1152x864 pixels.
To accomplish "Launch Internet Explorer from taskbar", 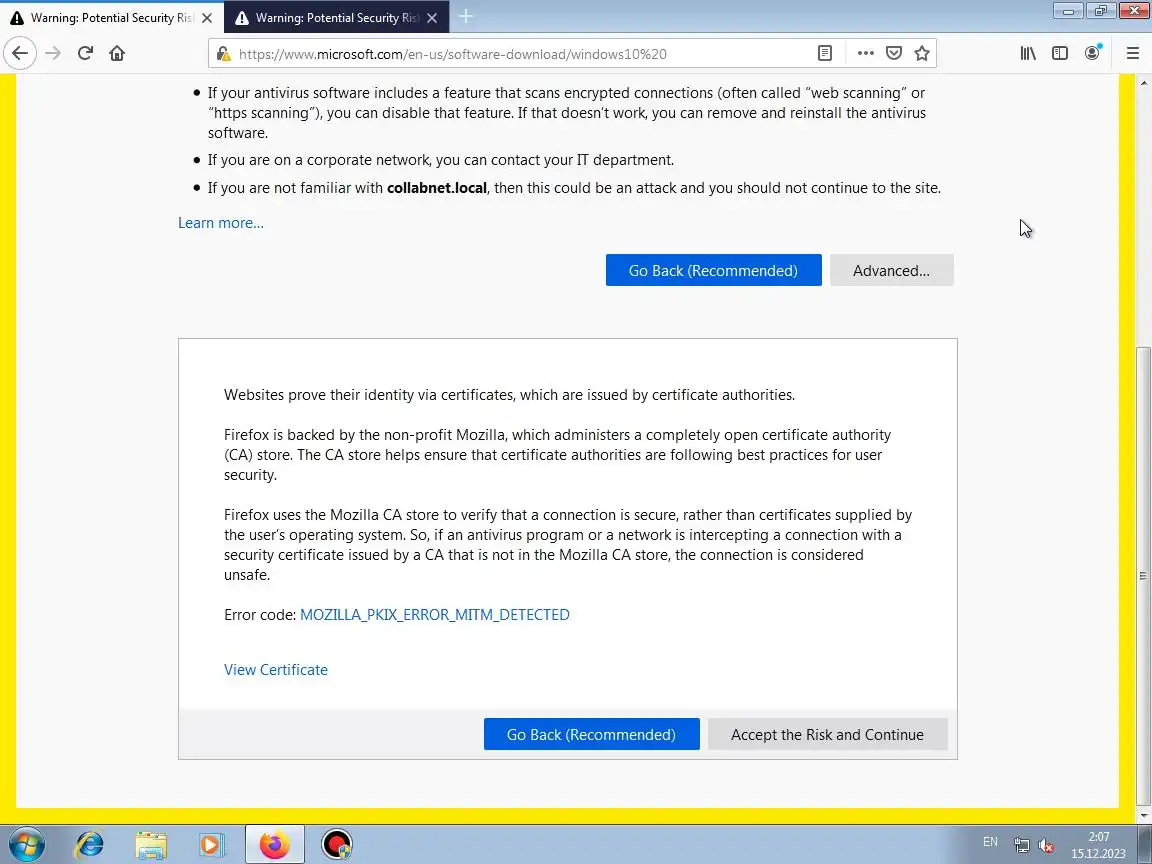I will coord(90,845).
